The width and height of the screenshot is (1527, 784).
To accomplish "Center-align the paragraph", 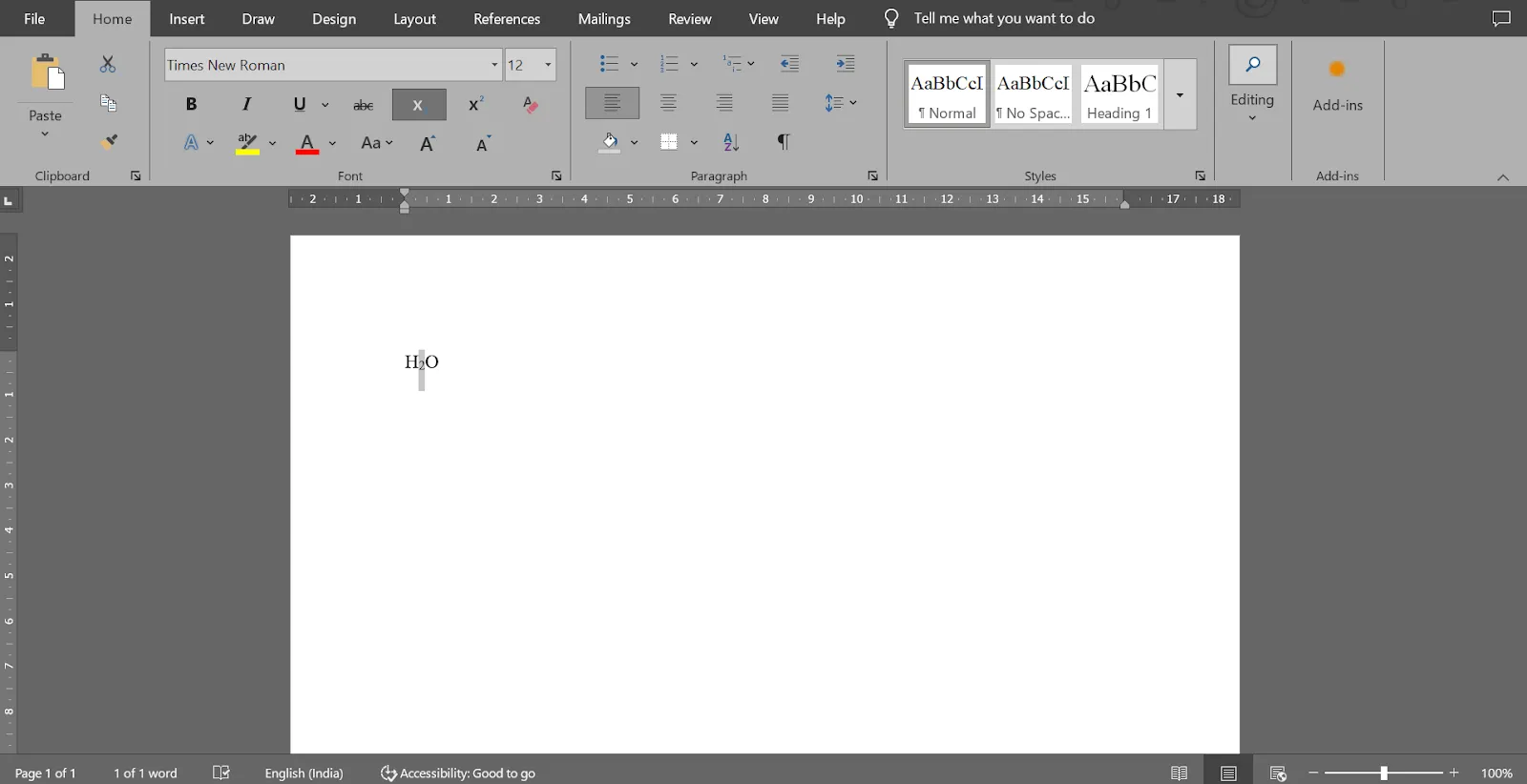I will tap(668, 103).
